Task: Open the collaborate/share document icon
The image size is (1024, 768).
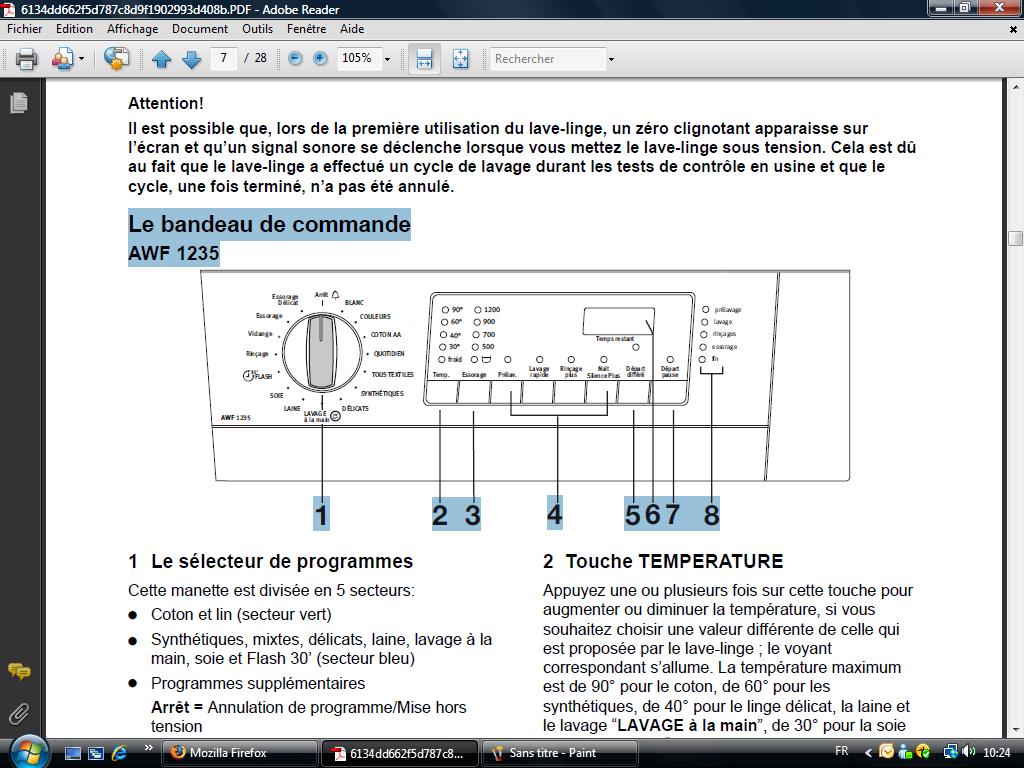Action: click(63, 59)
